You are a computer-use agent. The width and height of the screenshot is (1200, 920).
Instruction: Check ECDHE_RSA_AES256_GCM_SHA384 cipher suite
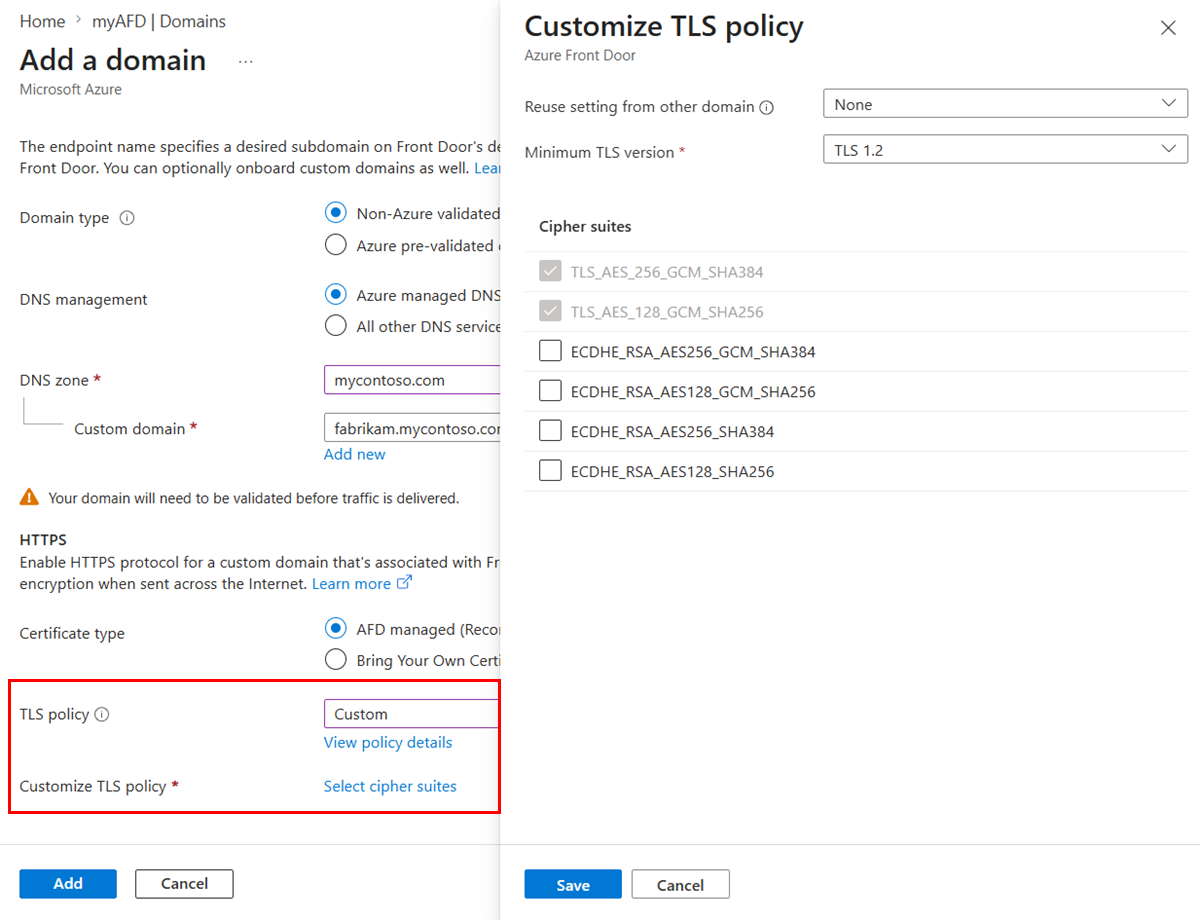[550, 351]
